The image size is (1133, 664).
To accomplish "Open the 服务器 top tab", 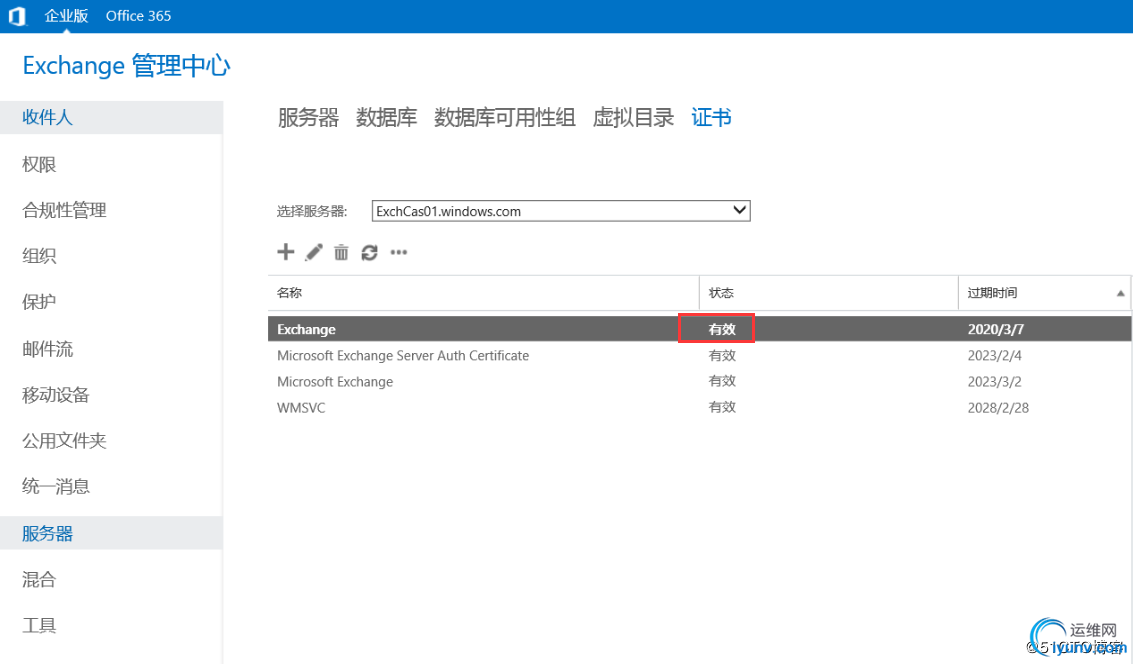I will (309, 117).
